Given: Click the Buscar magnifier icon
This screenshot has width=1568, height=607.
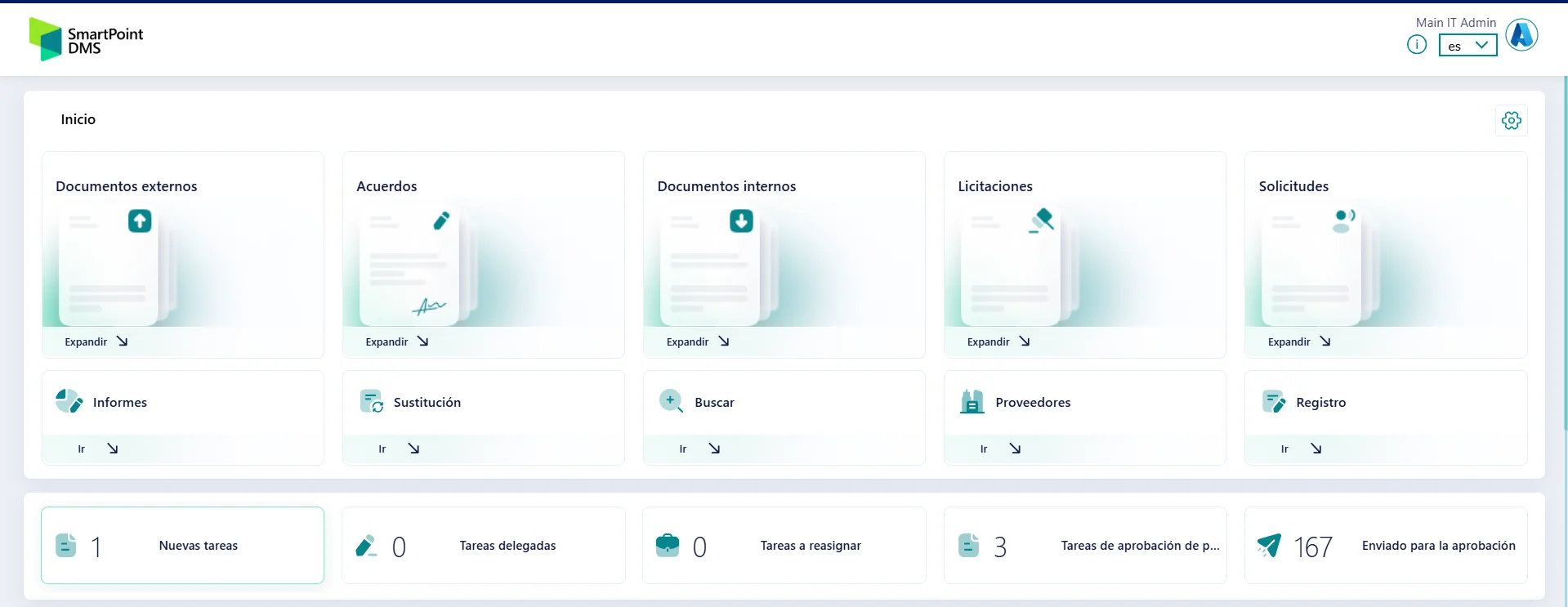Looking at the screenshot, I should coord(671,401).
